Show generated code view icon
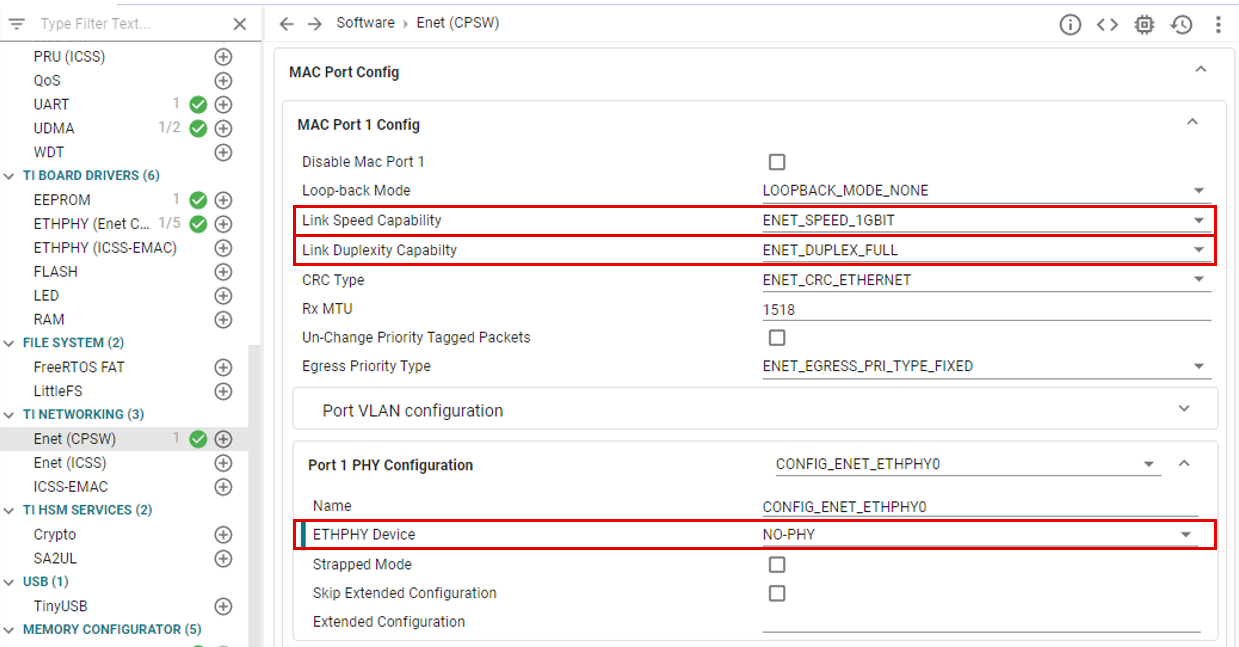 coord(1107,25)
